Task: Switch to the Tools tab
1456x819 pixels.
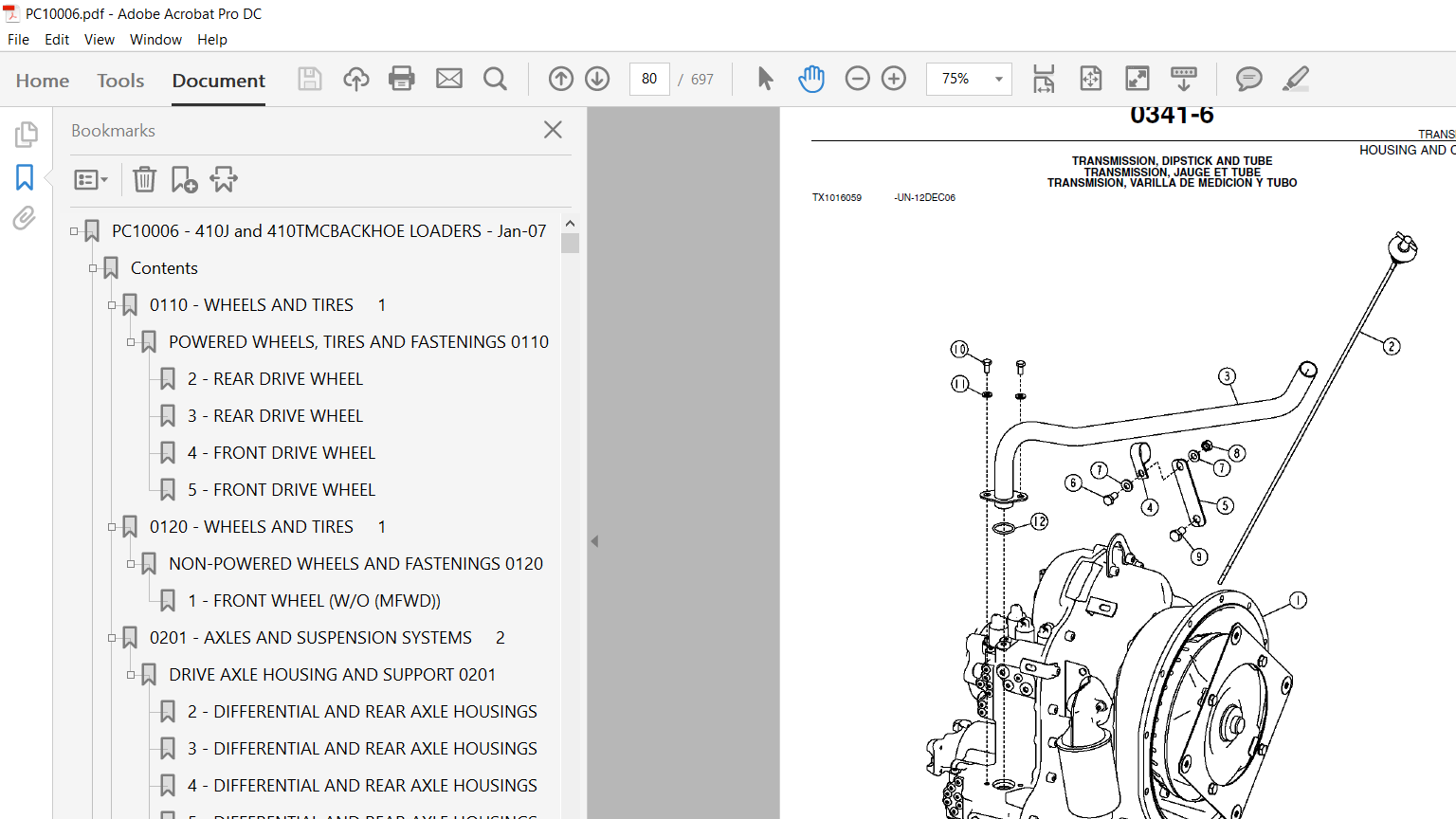Action: point(120,81)
